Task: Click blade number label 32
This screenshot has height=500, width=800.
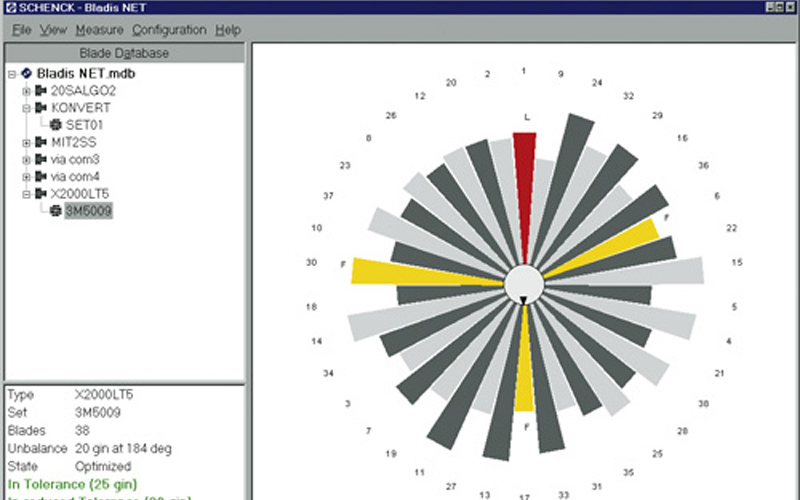Action: [x=629, y=96]
